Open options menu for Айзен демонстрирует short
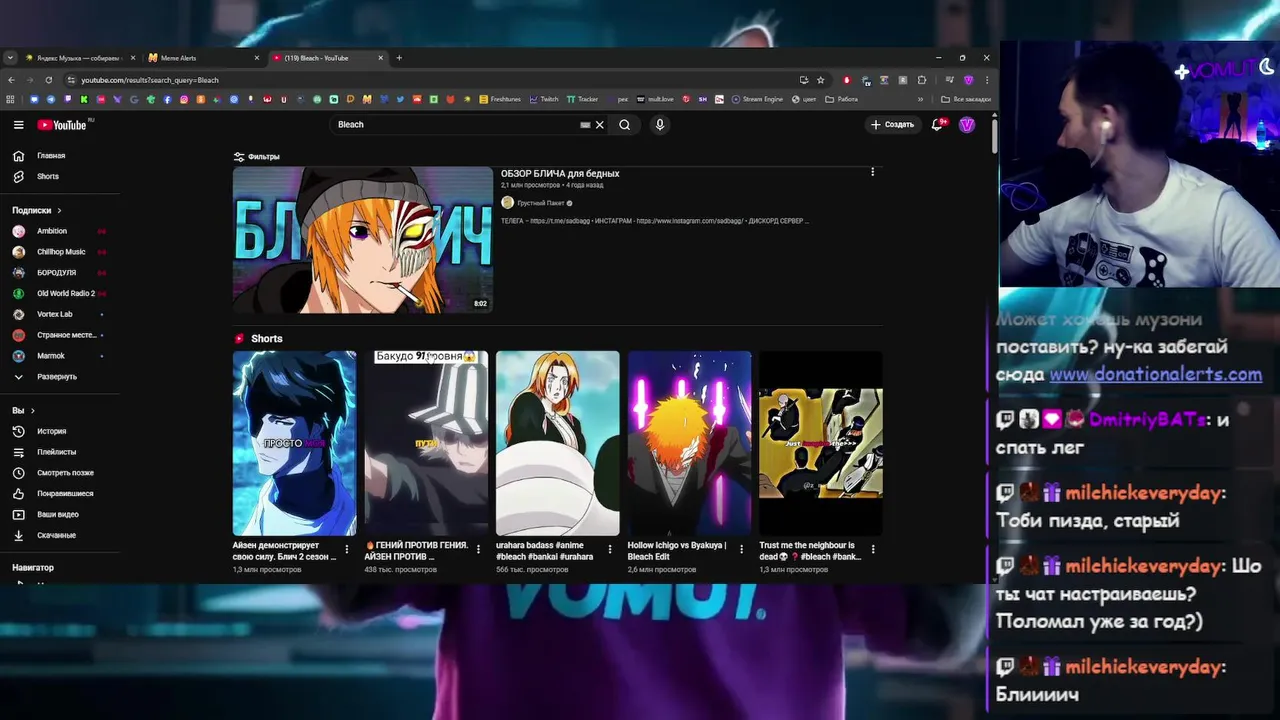 (347, 549)
